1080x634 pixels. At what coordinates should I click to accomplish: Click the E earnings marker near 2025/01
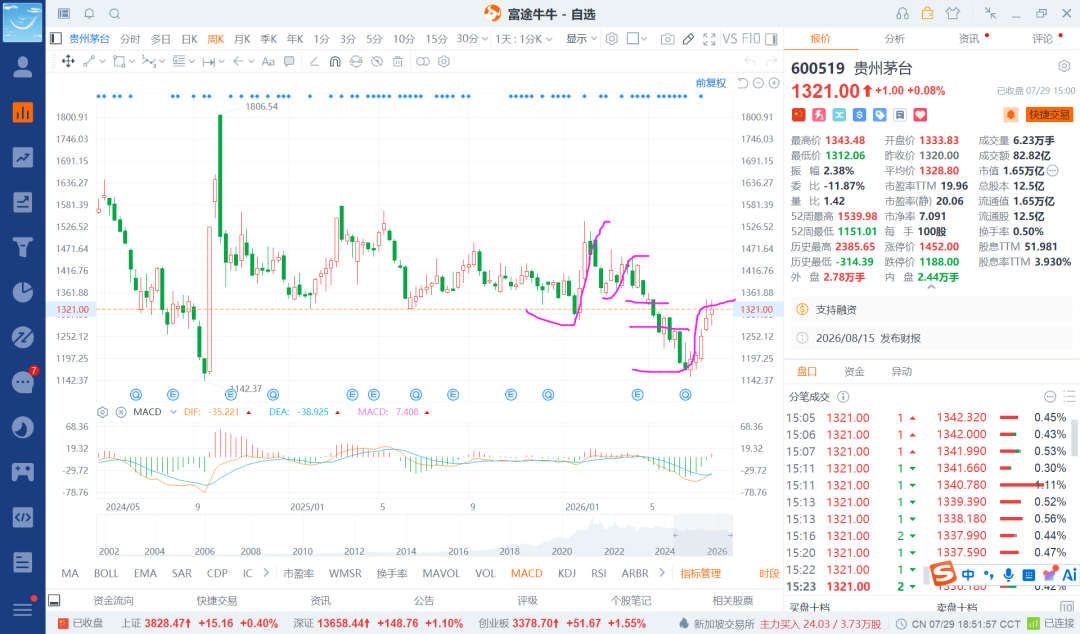pyautogui.click(x=352, y=395)
